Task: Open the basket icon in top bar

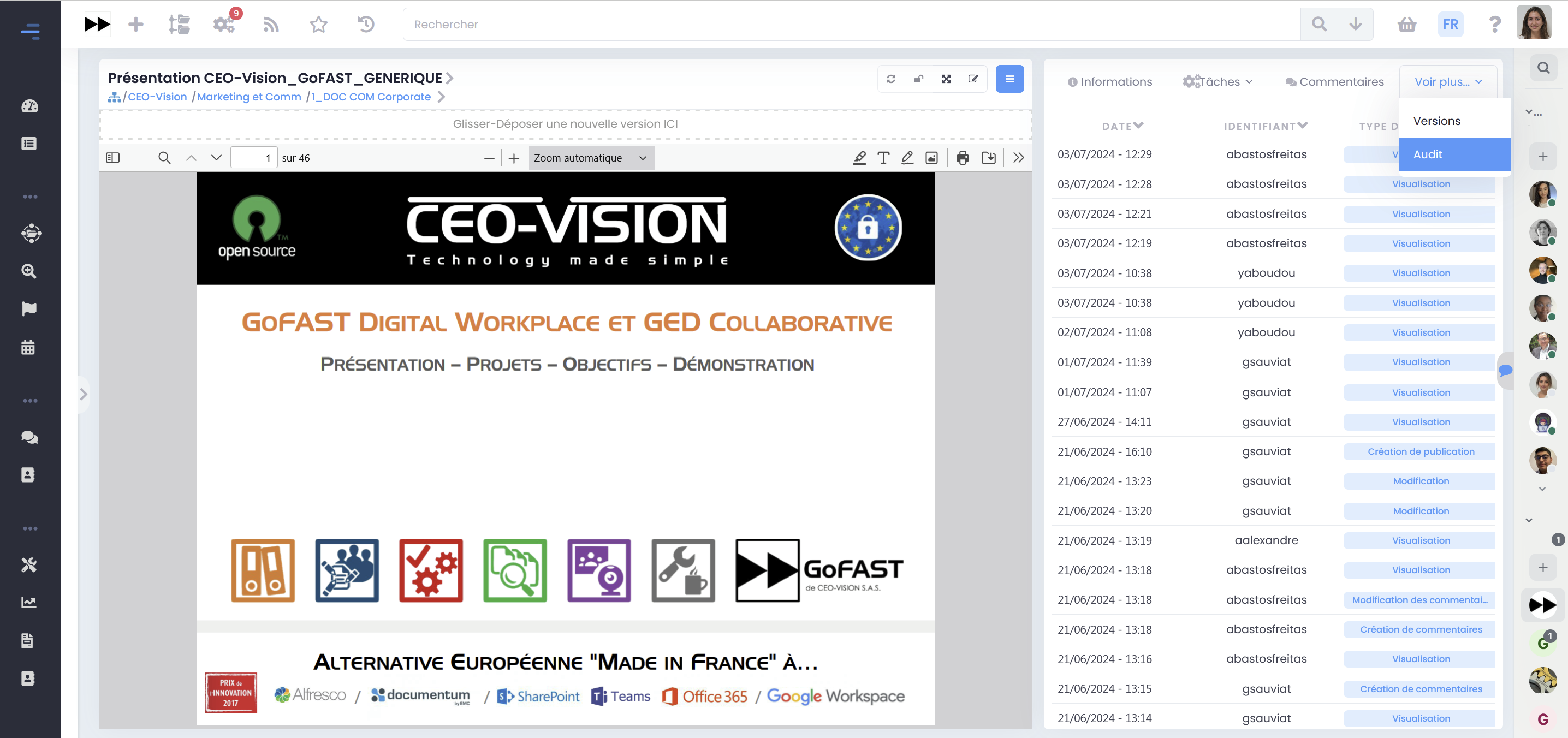Action: tap(1407, 25)
